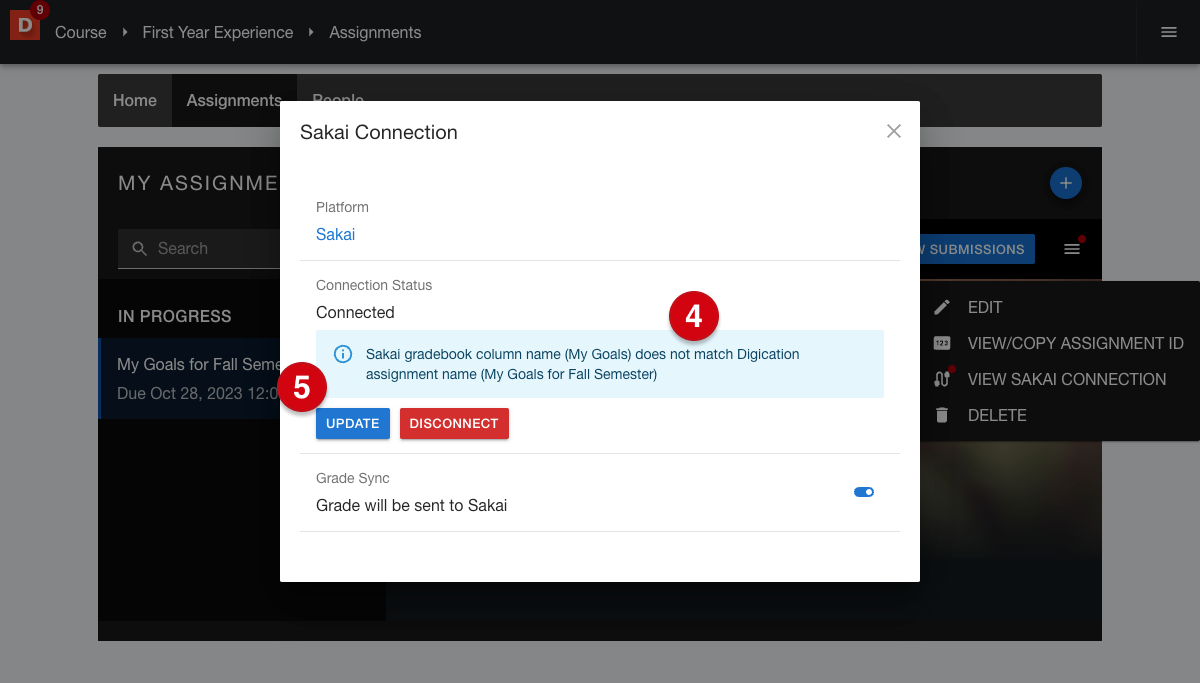The height and width of the screenshot is (683, 1200).
Task: Click the Grade Sync label
Action: coord(353,478)
